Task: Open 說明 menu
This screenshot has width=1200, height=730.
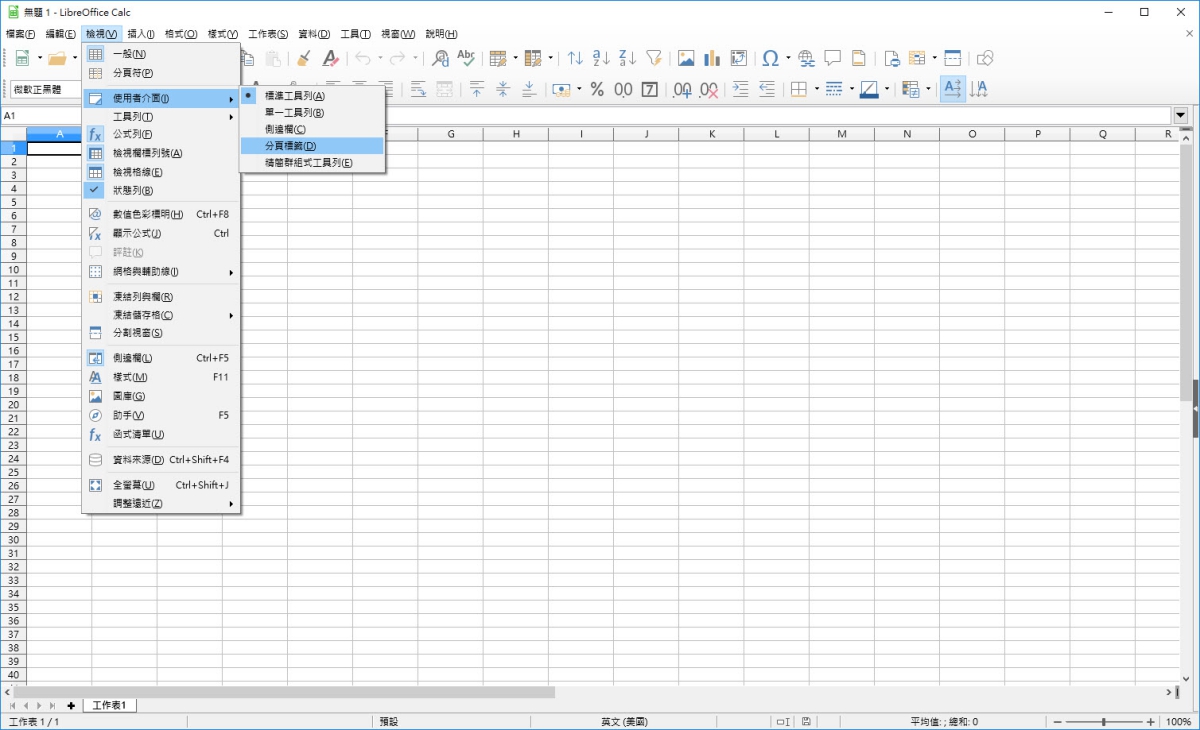Action: (441, 34)
